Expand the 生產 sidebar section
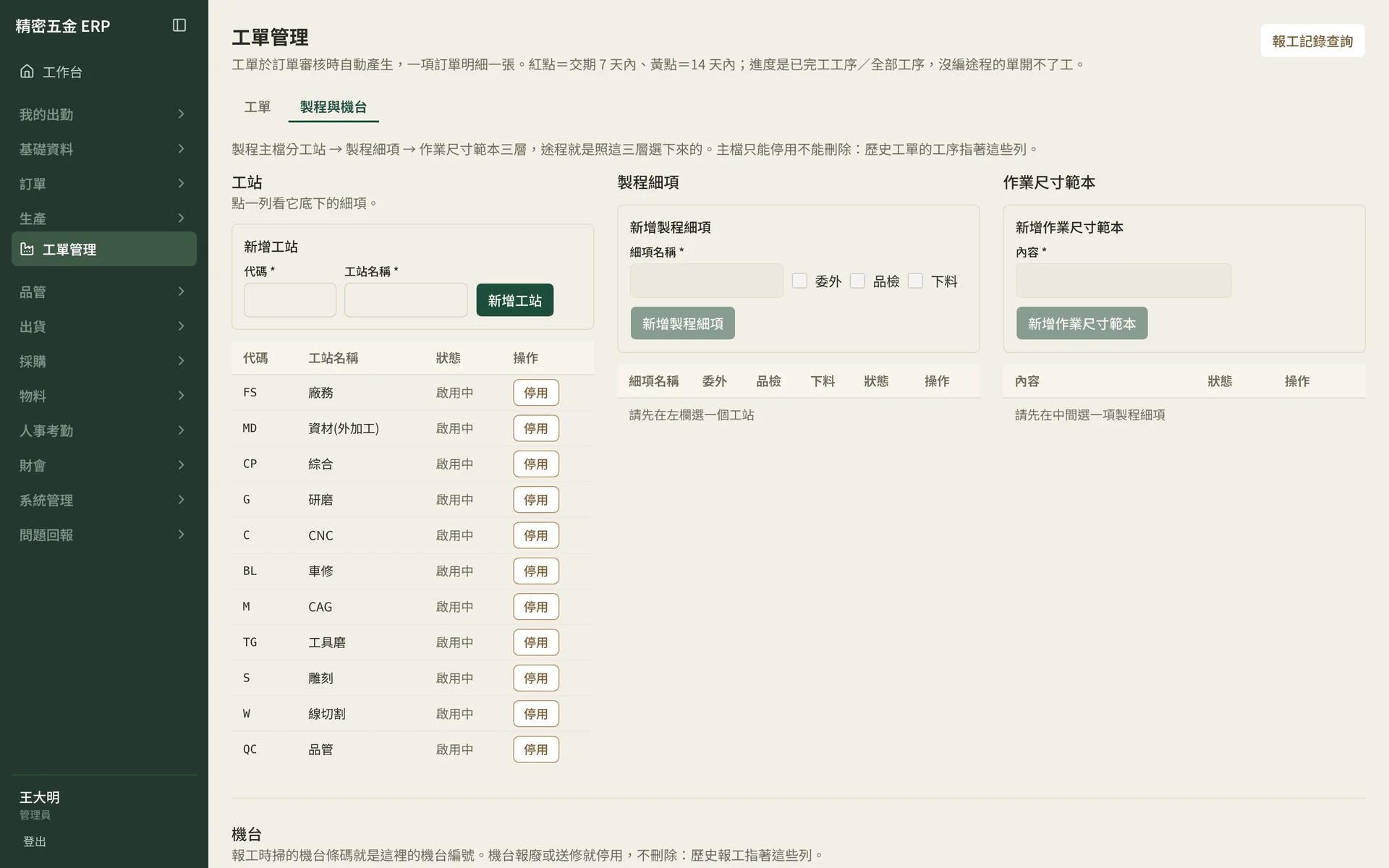The image size is (1389, 868). [104, 218]
